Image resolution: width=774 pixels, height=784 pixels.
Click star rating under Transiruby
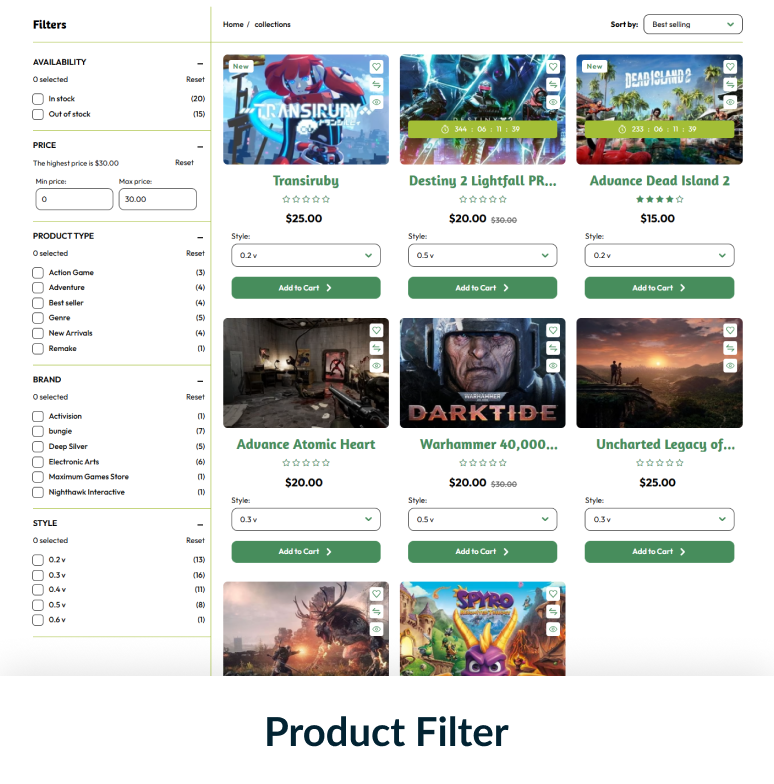(x=306, y=200)
